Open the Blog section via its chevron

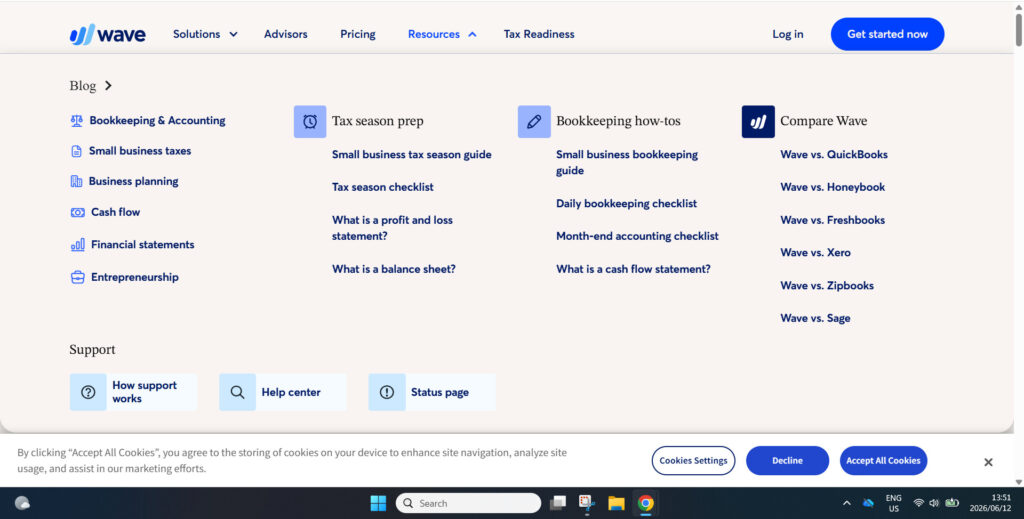tap(108, 86)
